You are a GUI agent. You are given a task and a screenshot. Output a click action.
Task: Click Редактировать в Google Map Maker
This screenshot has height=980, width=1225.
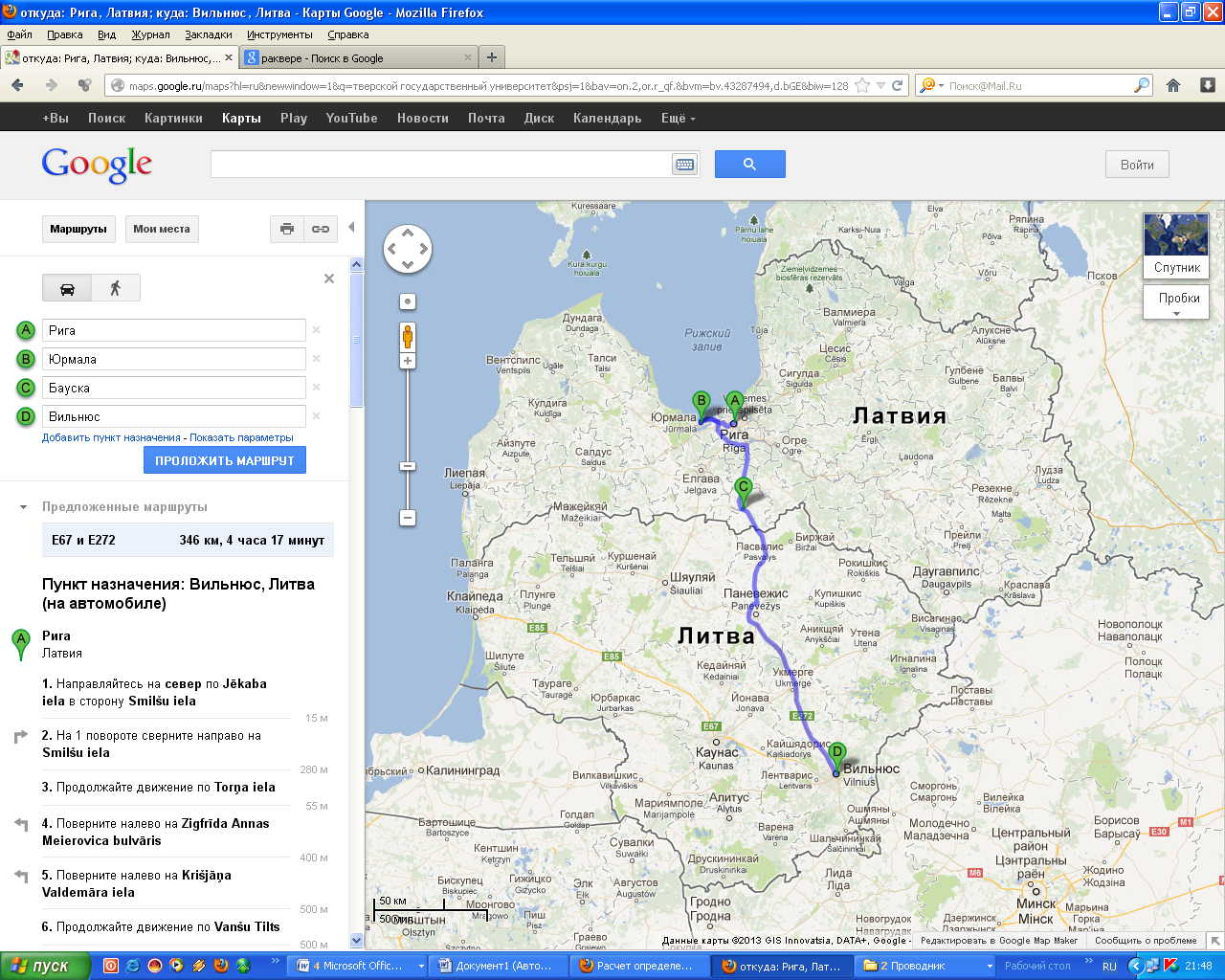click(x=999, y=940)
